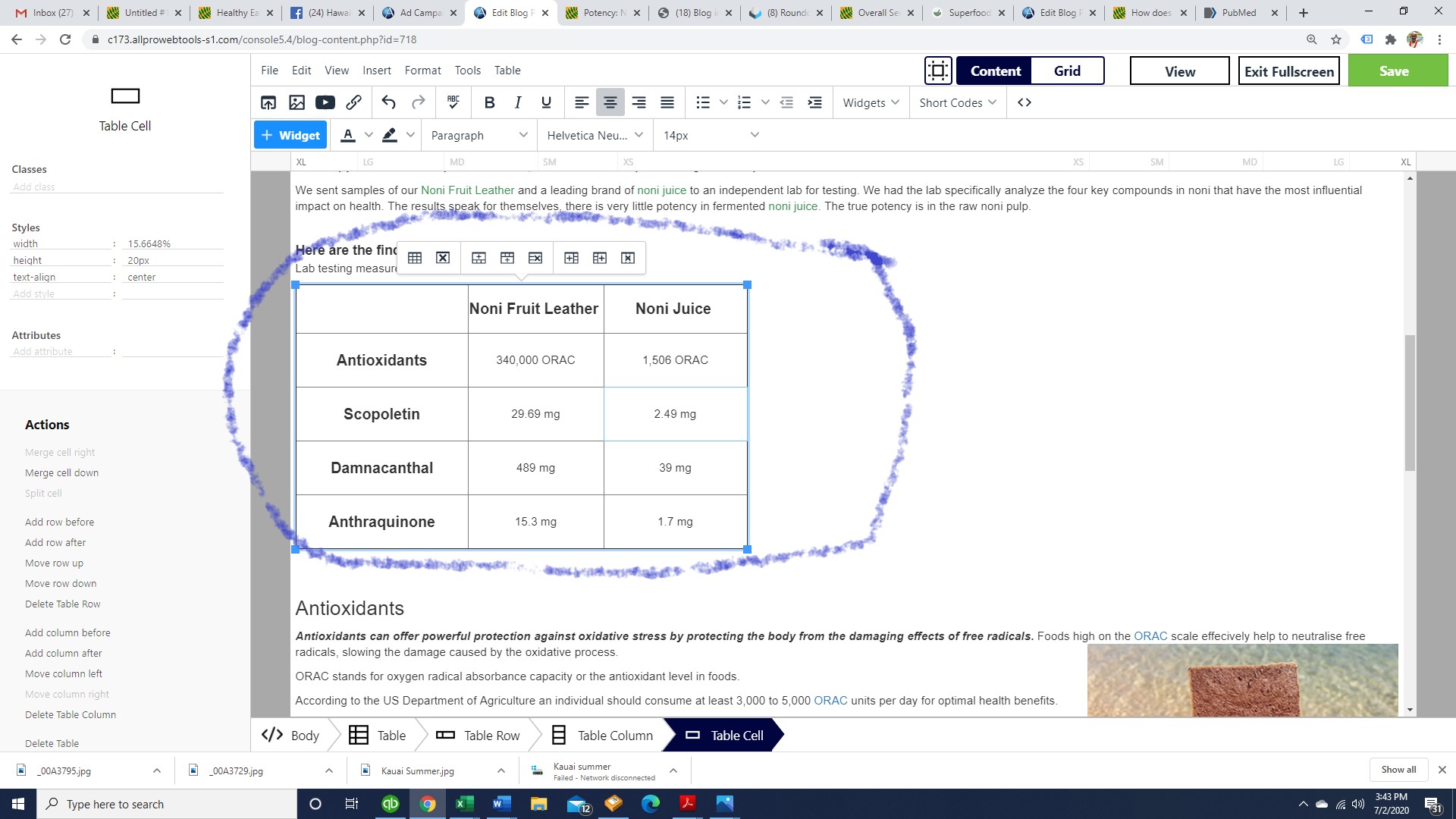Image resolution: width=1456 pixels, height=819 pixels.
Task: Open numbered list style dropdown arrow
Action: pyautogui.click(x=765, y=102)
